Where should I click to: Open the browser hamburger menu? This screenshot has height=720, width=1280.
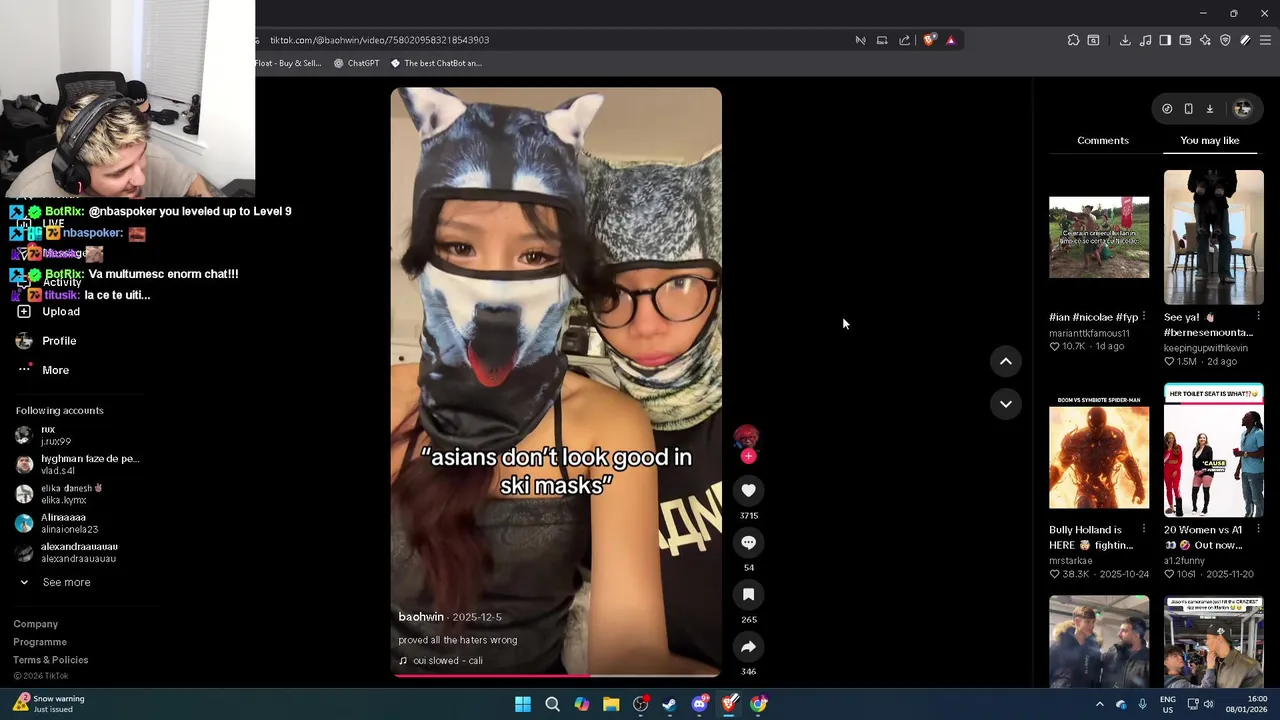click(1265, 40)
